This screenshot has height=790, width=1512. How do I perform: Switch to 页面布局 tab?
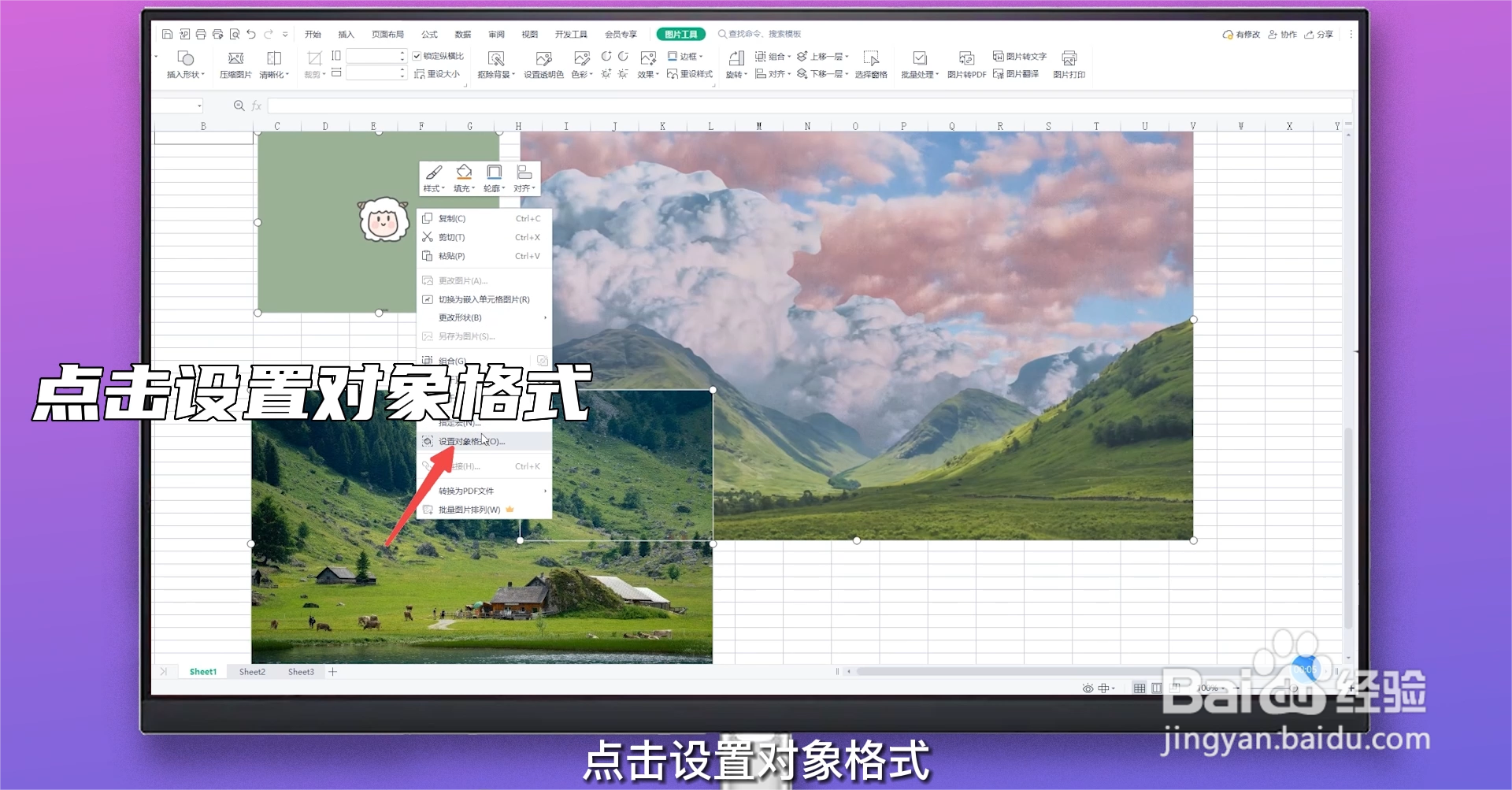click(x=387, y=34)
